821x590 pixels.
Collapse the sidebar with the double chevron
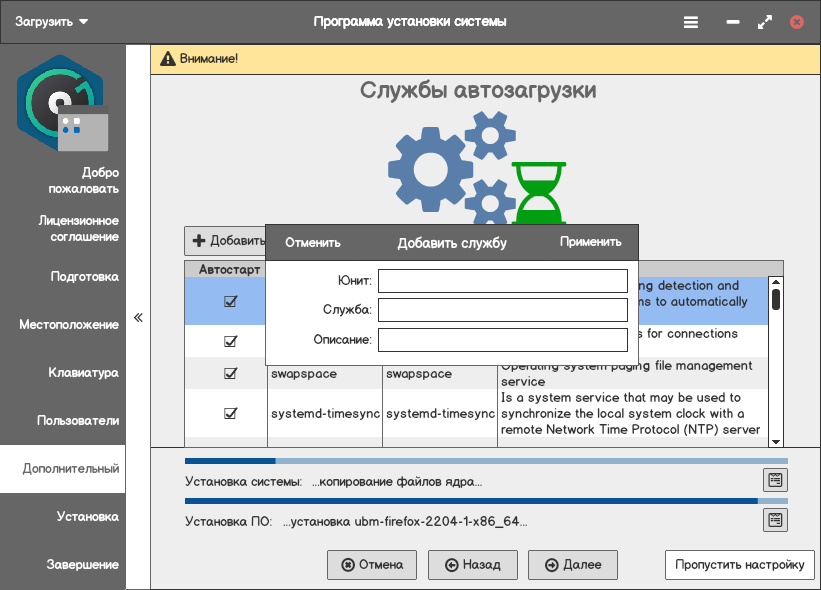click(x=138, y=318)
